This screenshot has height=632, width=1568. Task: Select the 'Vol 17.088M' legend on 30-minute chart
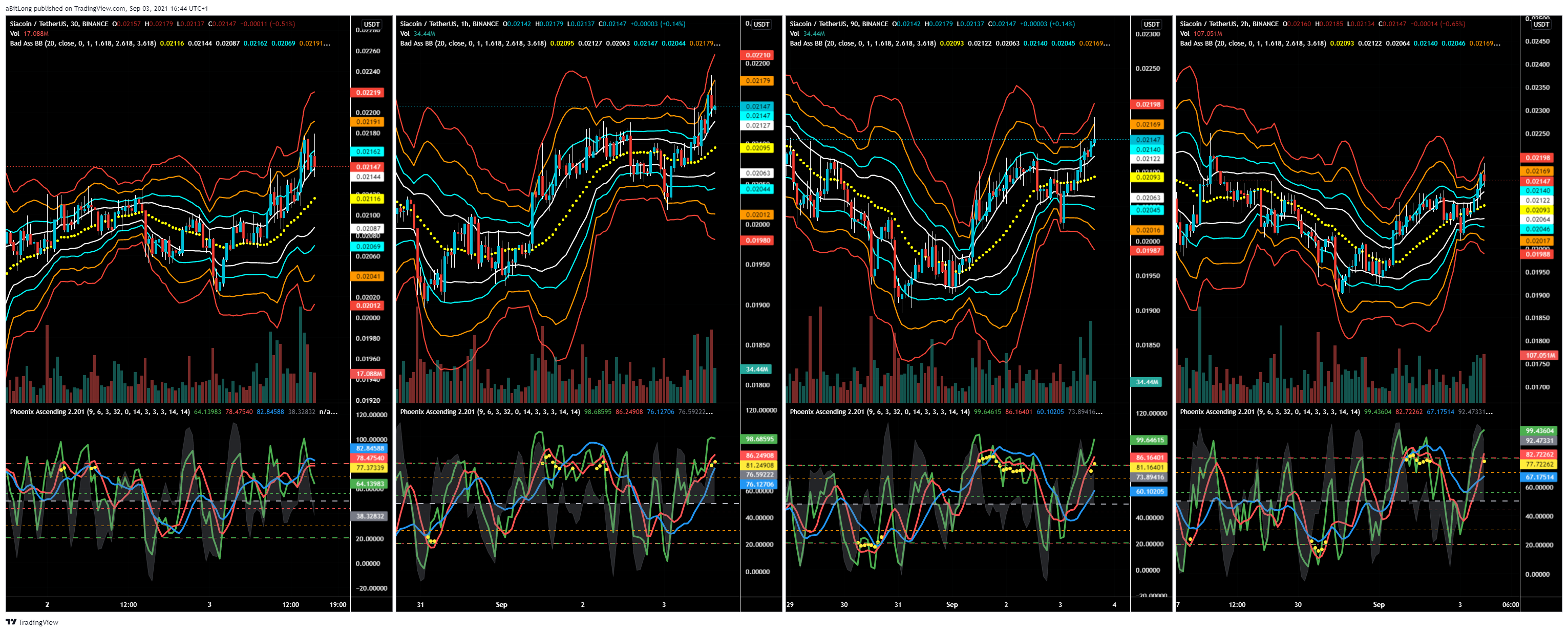29,33
